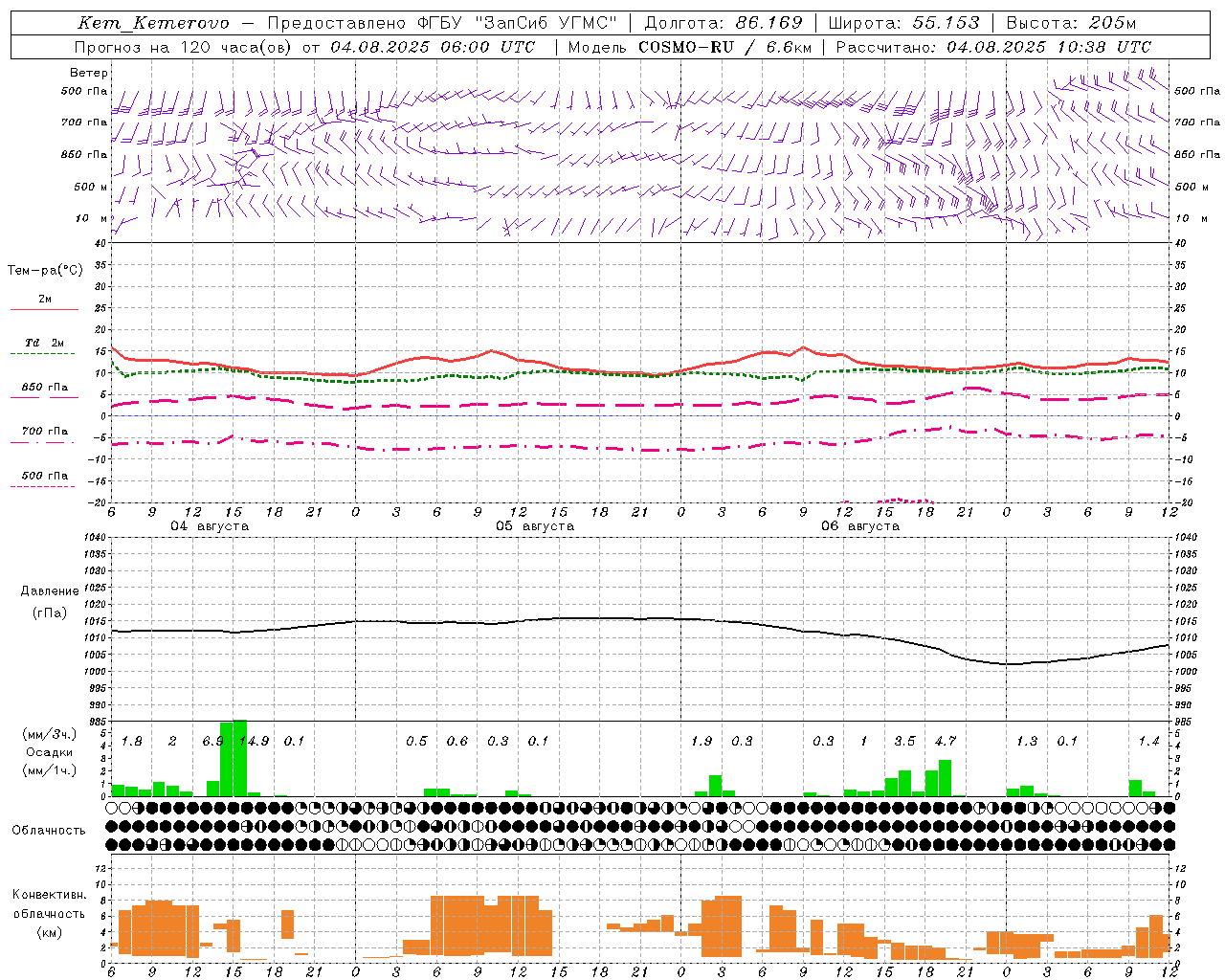Click red solid line sample under '2м' legend
This screenshot has height=980, width=1225.
[44, 309]
